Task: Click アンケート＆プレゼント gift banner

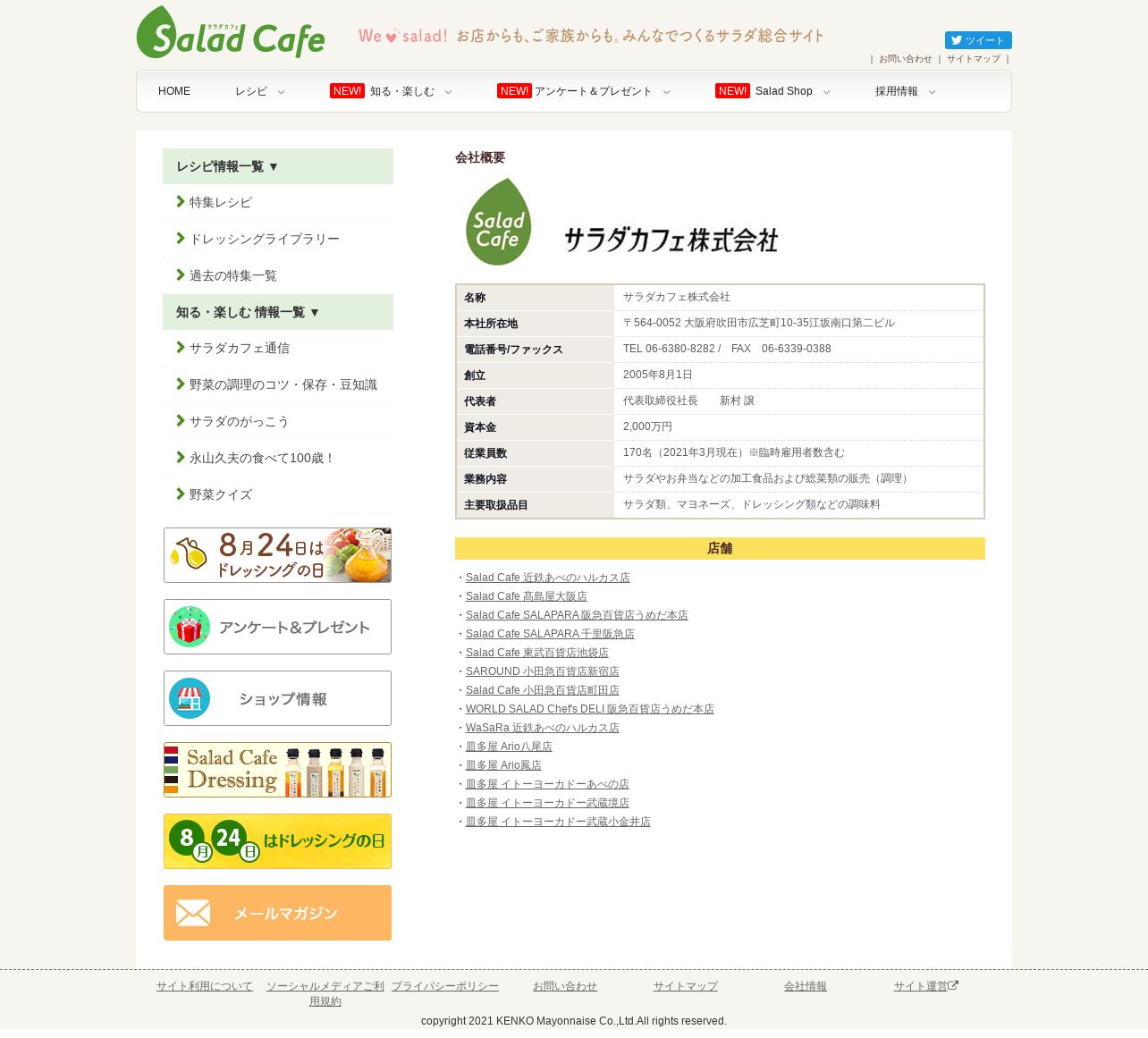Action: tap(277, 627)
